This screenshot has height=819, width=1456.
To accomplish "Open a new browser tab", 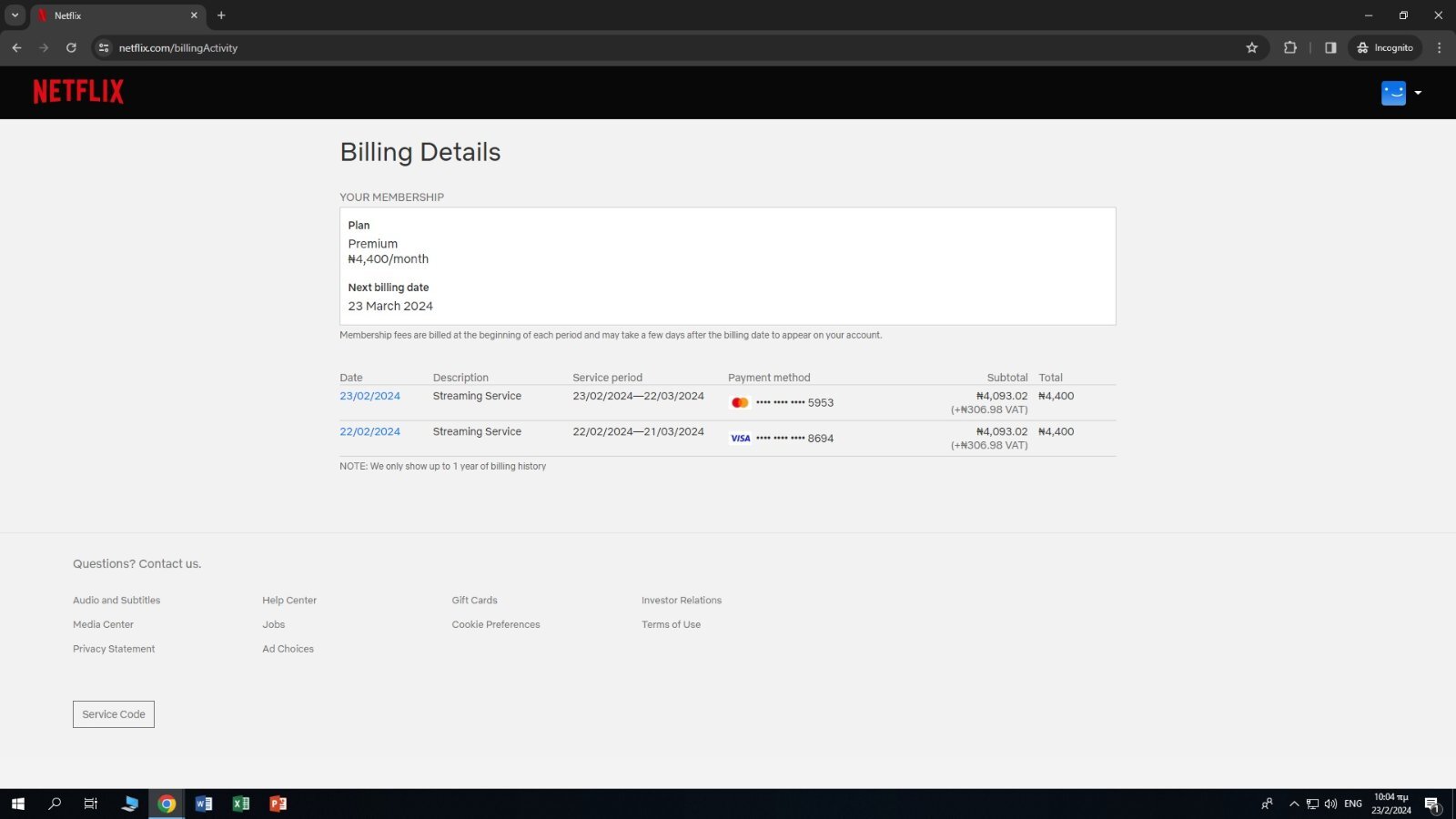I will (x=221, y=15).
